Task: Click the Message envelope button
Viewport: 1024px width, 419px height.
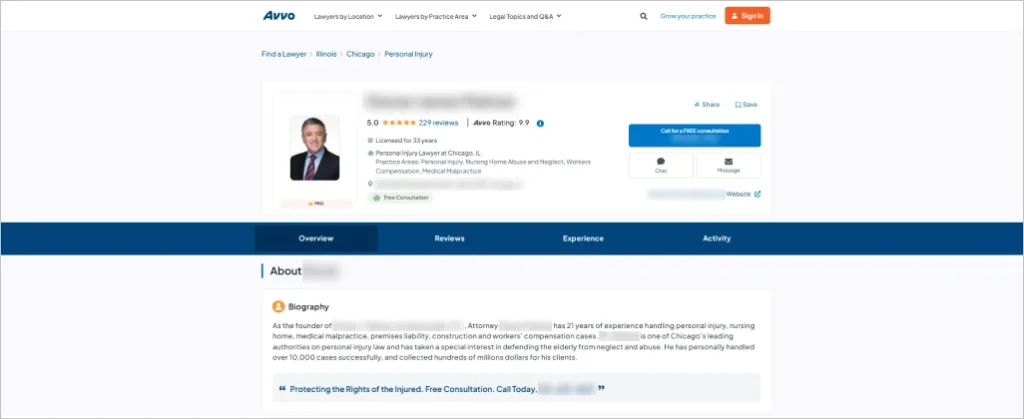Action: pyautogui.click(x=728, y=165)
